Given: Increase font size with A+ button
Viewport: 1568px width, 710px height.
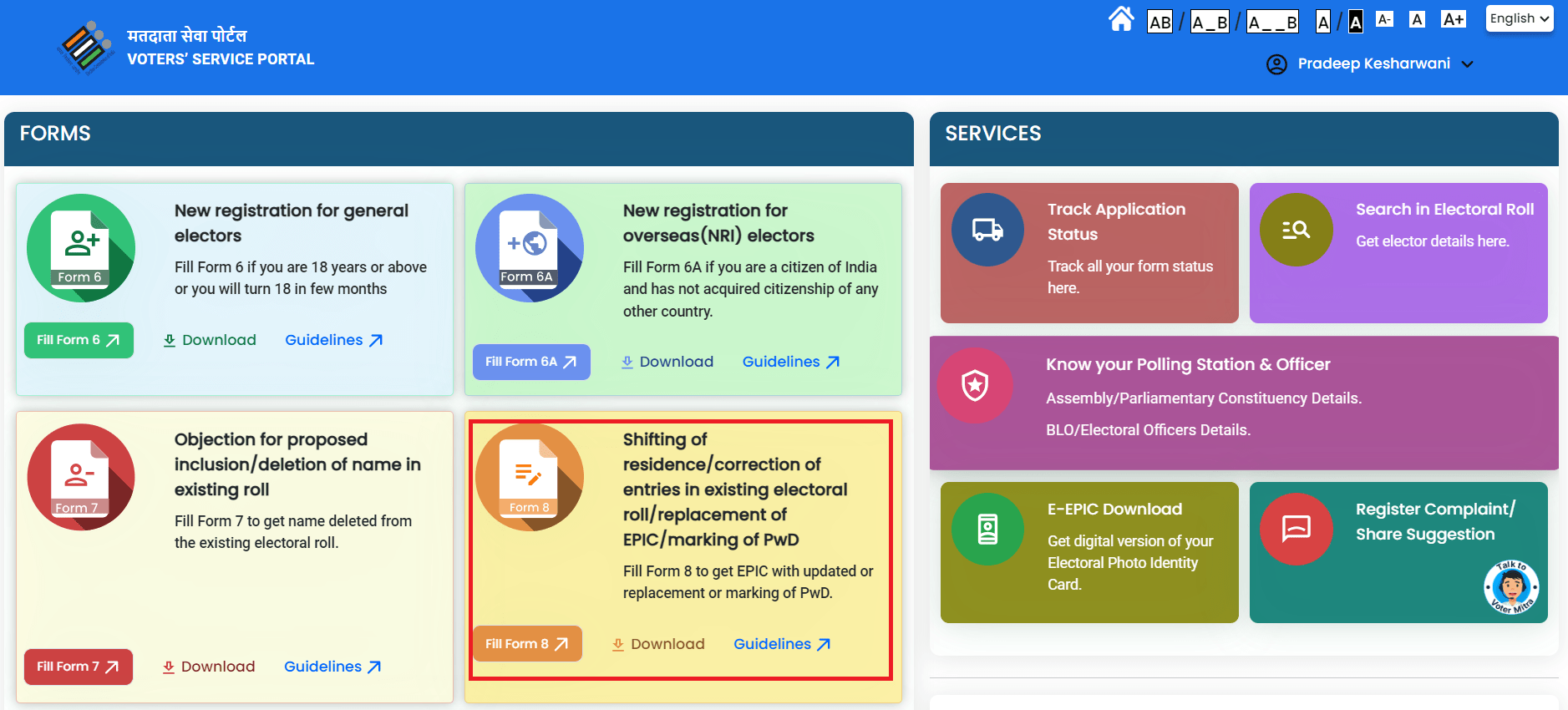Looking at the screenshot, I should click(1453, 19).
